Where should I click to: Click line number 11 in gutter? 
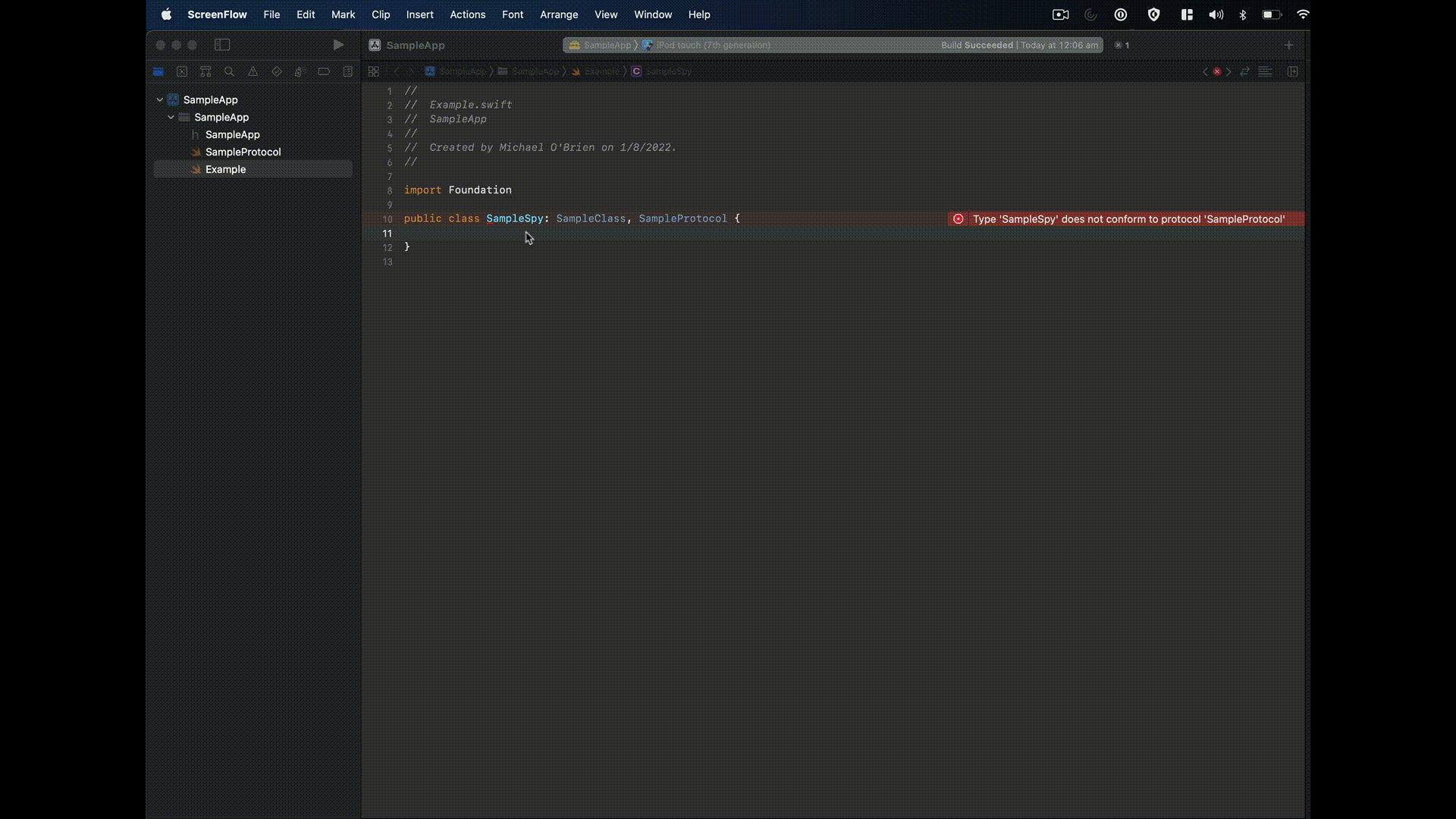coord(388,234)
